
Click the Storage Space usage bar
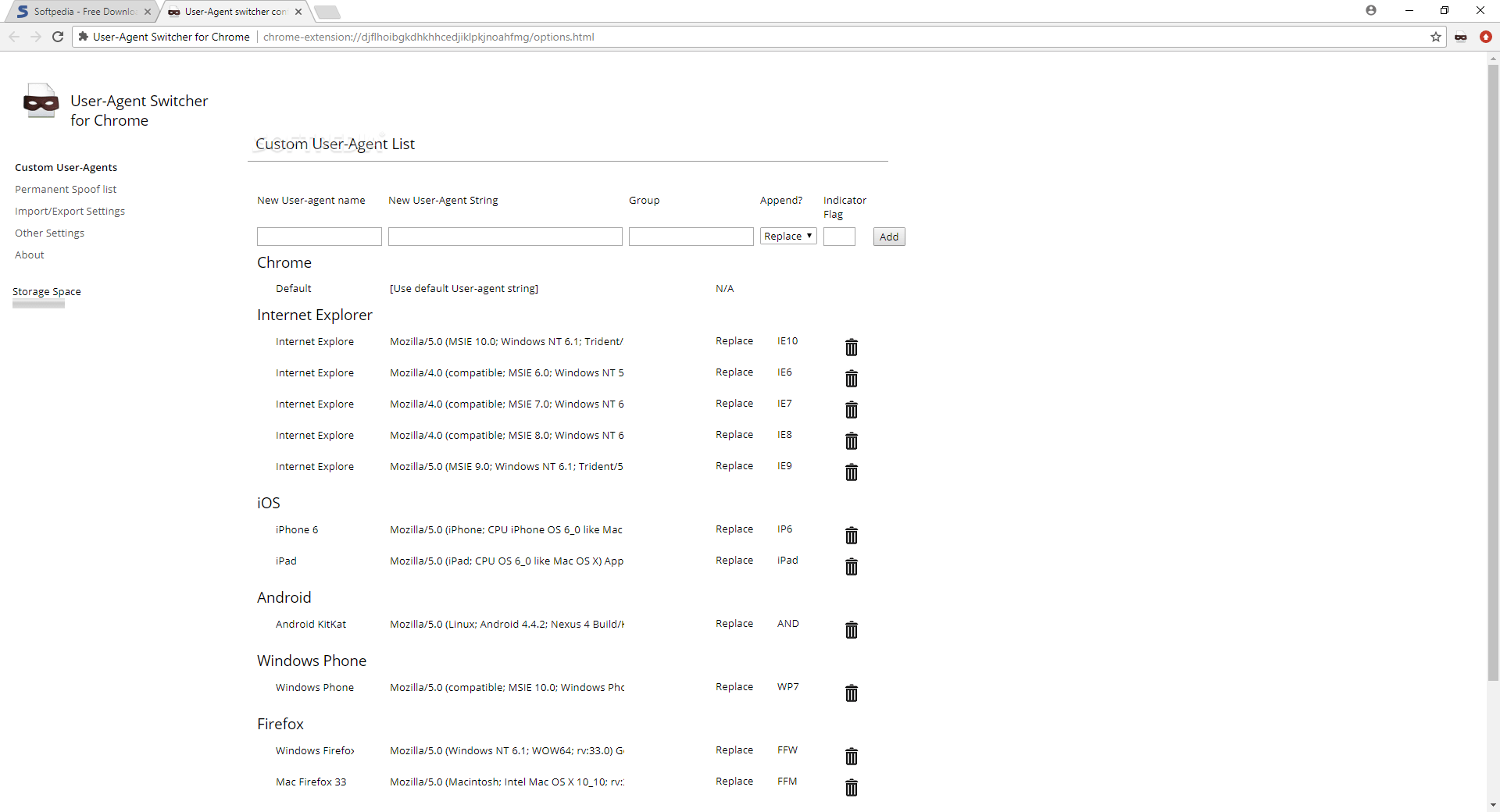(x=39, y=304)
